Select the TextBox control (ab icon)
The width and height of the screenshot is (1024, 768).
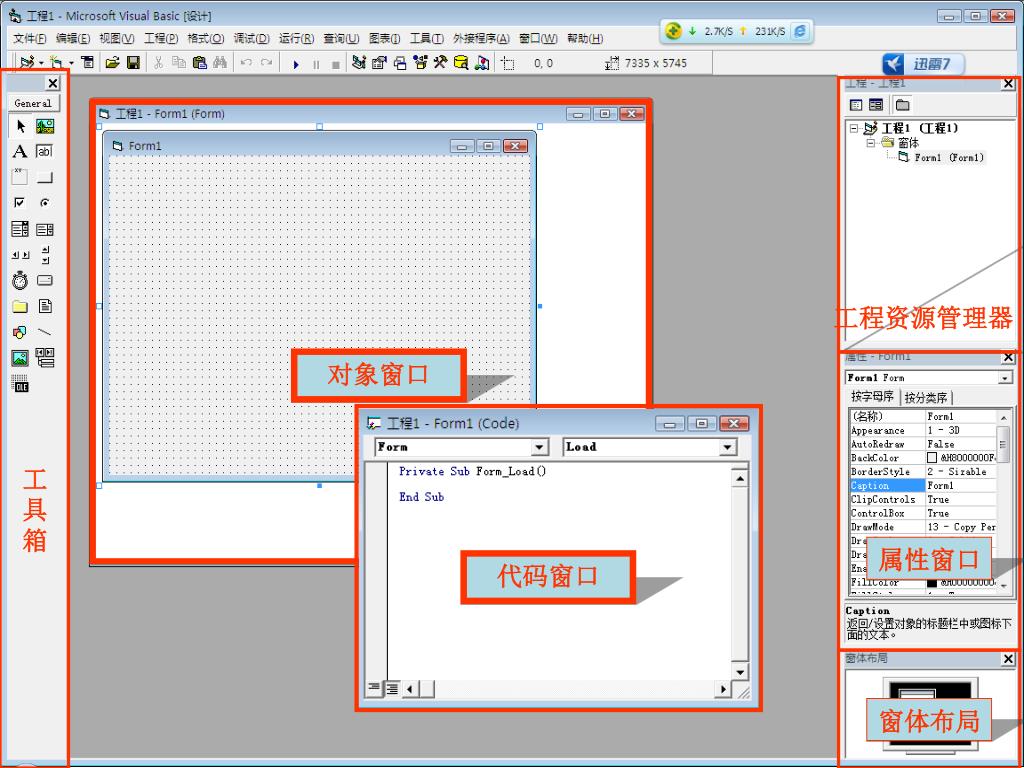[44, 152]
